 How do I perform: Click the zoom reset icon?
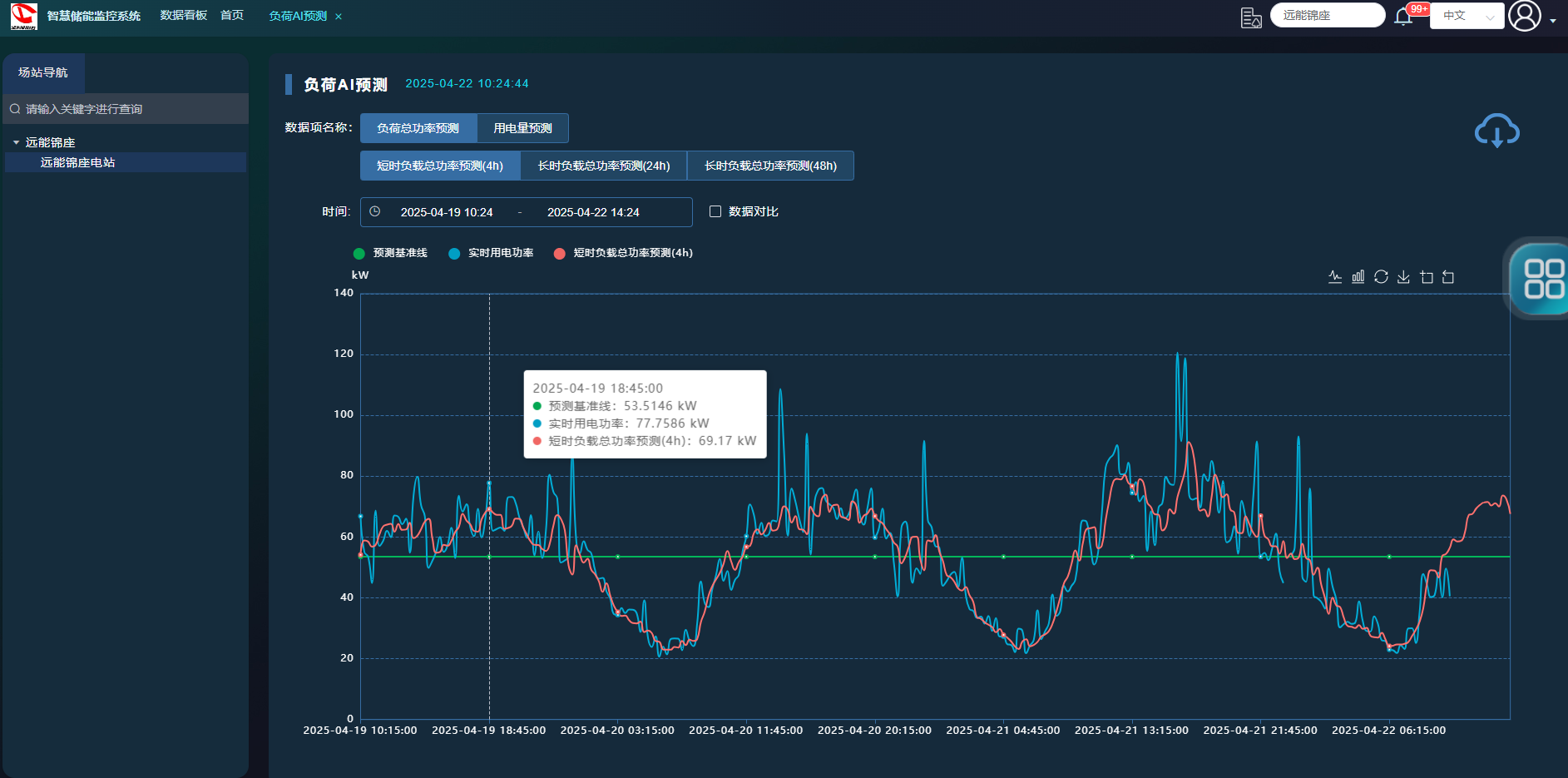[x=1448, y=277]
